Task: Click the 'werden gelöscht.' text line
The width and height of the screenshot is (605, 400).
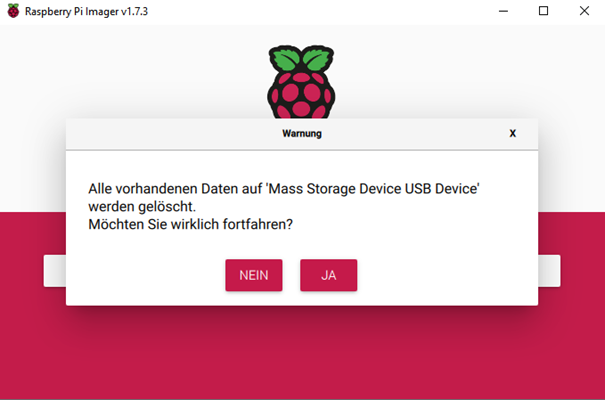Action: (x=142, y=207)
